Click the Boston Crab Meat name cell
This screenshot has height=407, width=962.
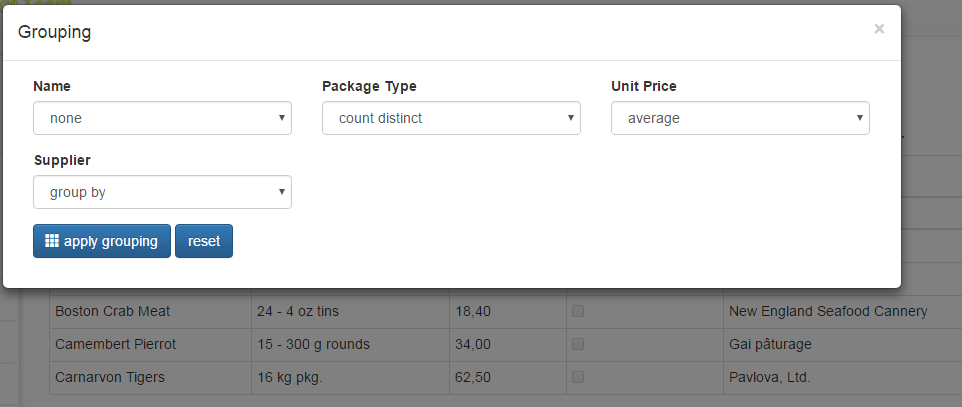tap(150, 311)
